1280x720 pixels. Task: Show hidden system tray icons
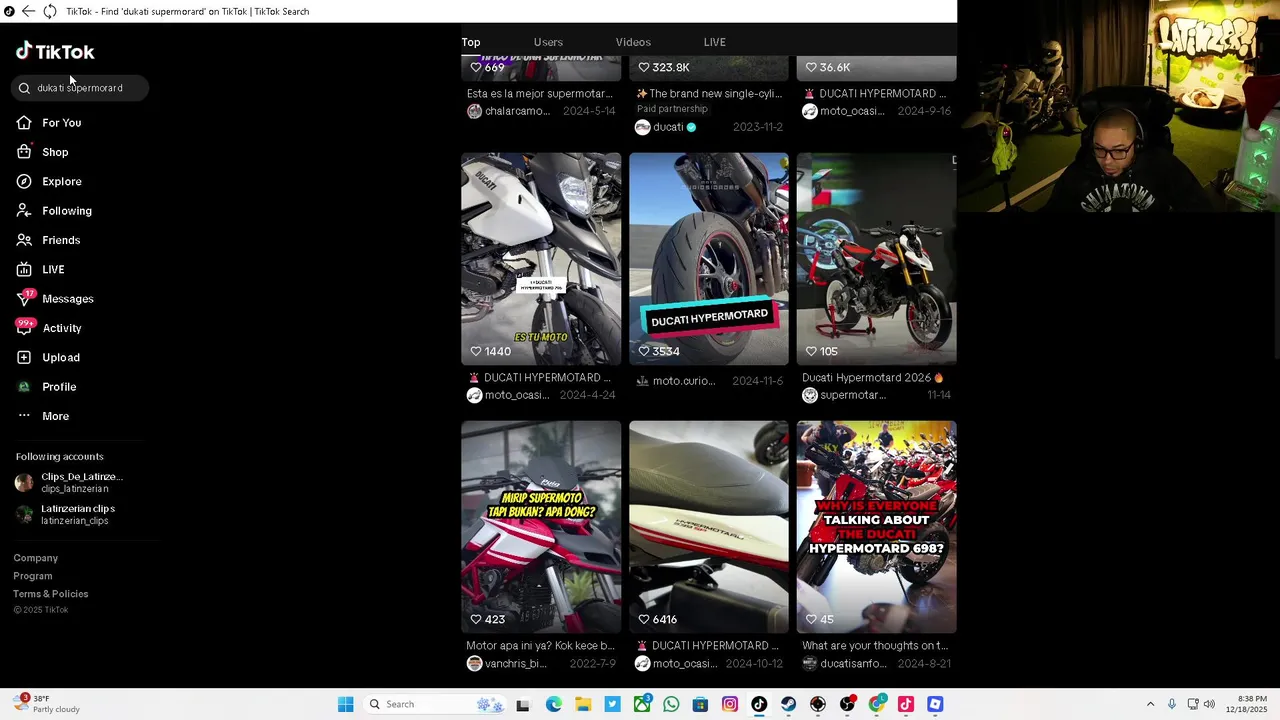1150,704
